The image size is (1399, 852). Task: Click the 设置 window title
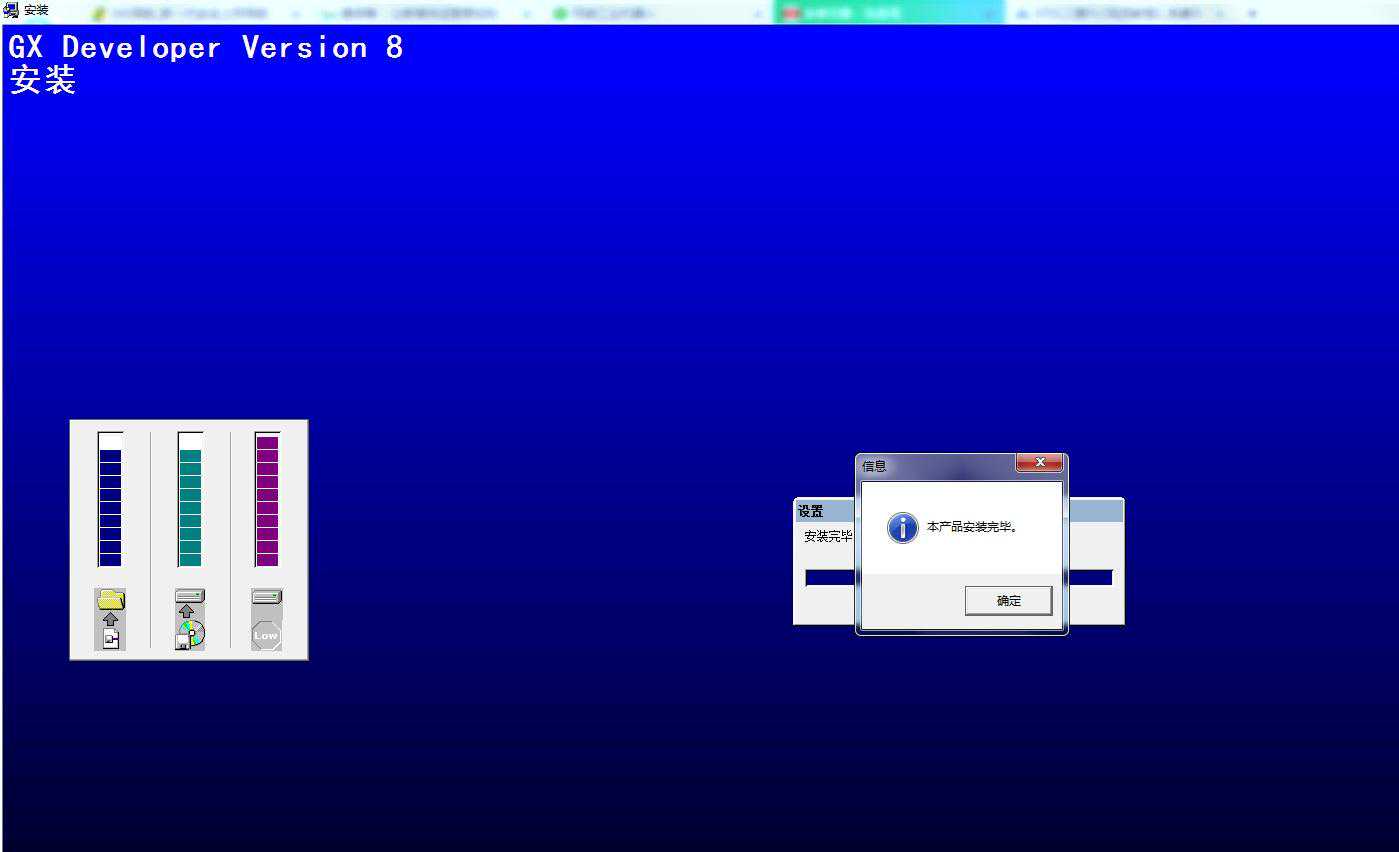811,512
